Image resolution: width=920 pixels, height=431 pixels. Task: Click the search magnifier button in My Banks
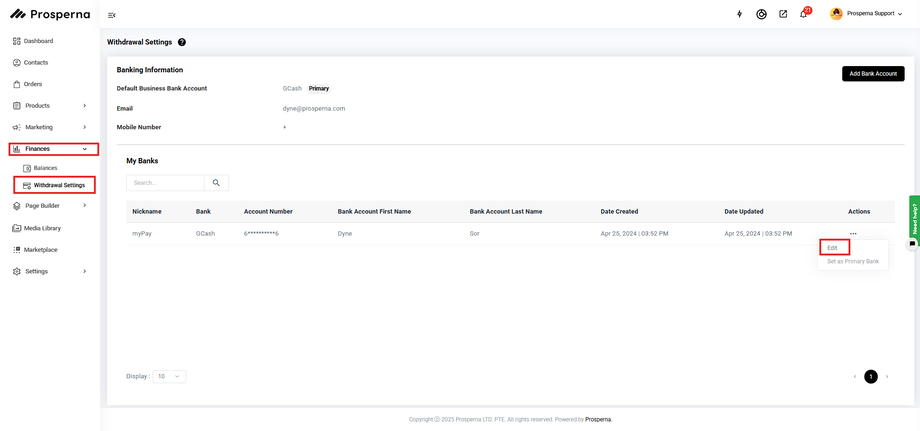217,183
